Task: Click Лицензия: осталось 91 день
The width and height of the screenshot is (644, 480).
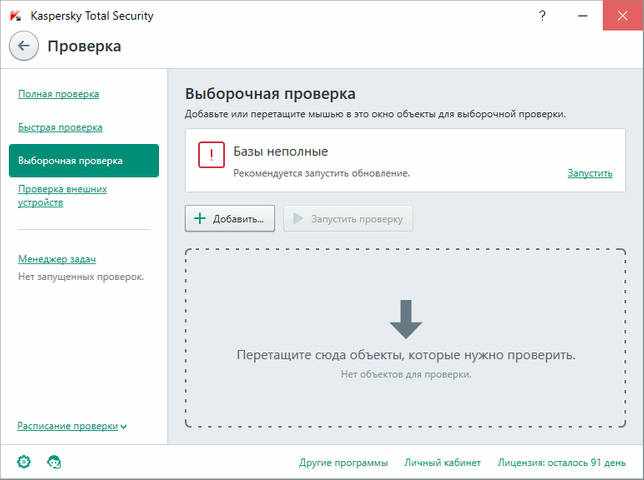Action: click(561, 463)
